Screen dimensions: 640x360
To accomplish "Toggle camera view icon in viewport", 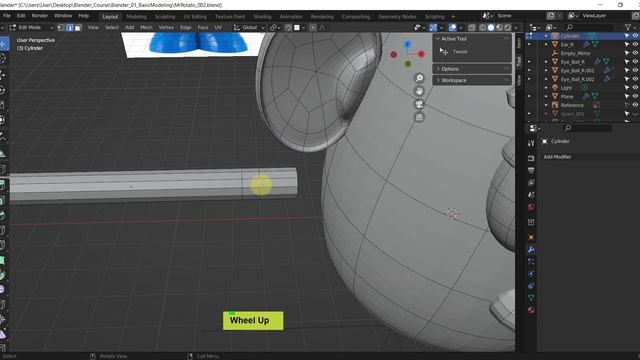I will point(419,104).
